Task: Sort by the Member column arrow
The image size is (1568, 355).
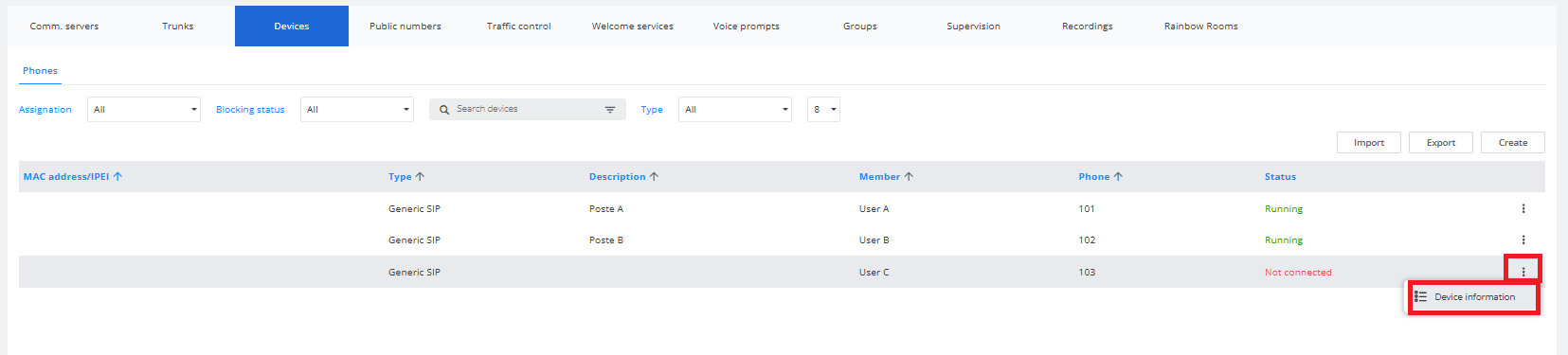Action: pyautogui.click(x=909, y=176)
